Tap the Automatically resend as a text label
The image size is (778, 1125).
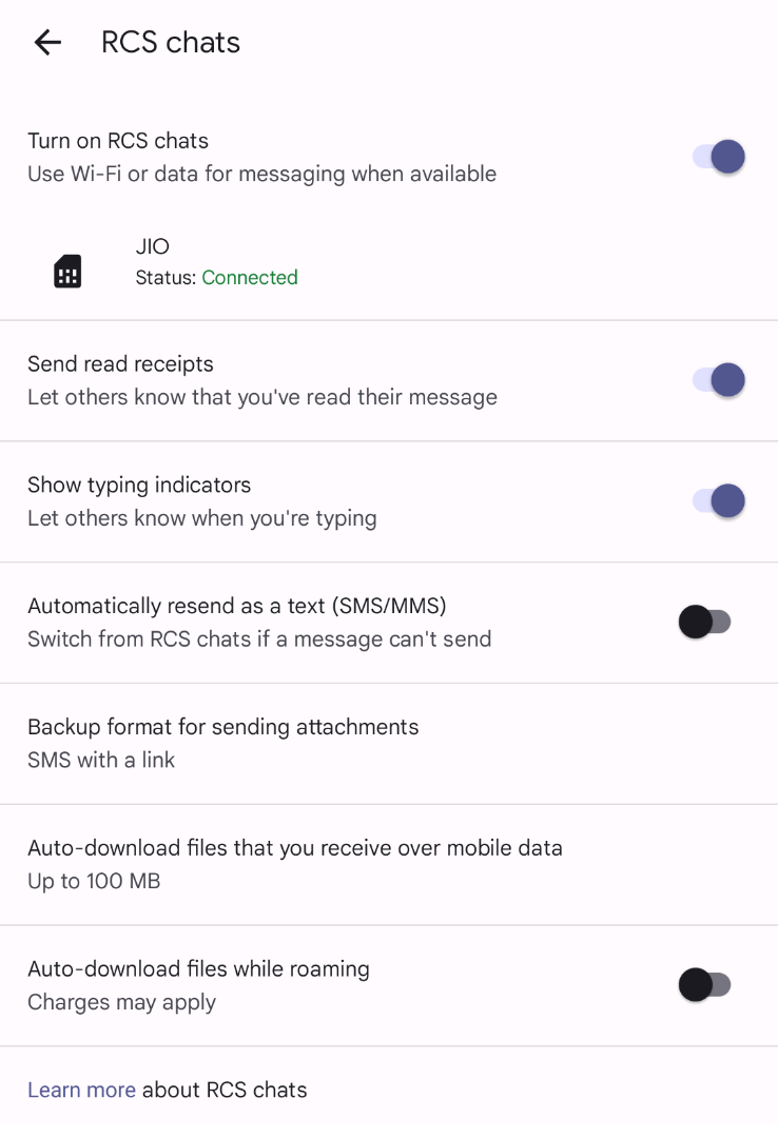tap(236, 606)
